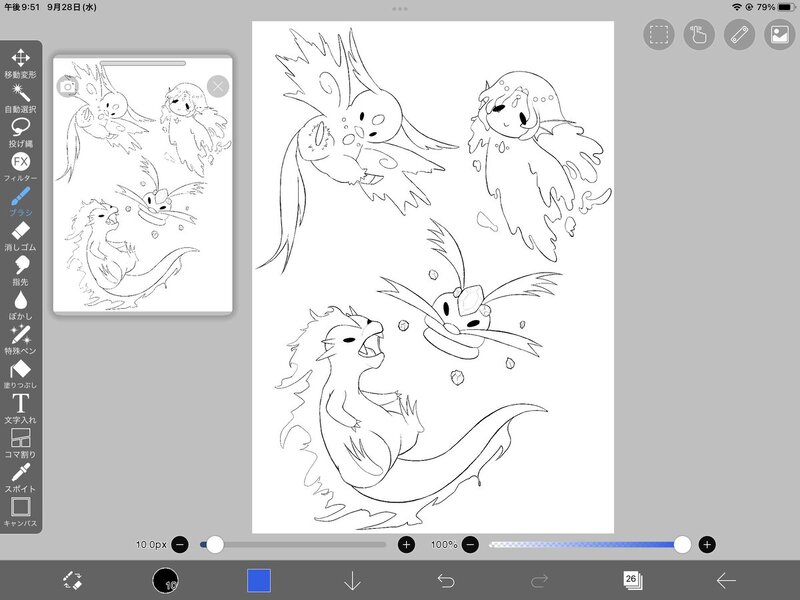The width and height of the screenshot is (800, 600).
Task: Select the Frame Divider (コマ割り) tool
Action: (20, 443)
